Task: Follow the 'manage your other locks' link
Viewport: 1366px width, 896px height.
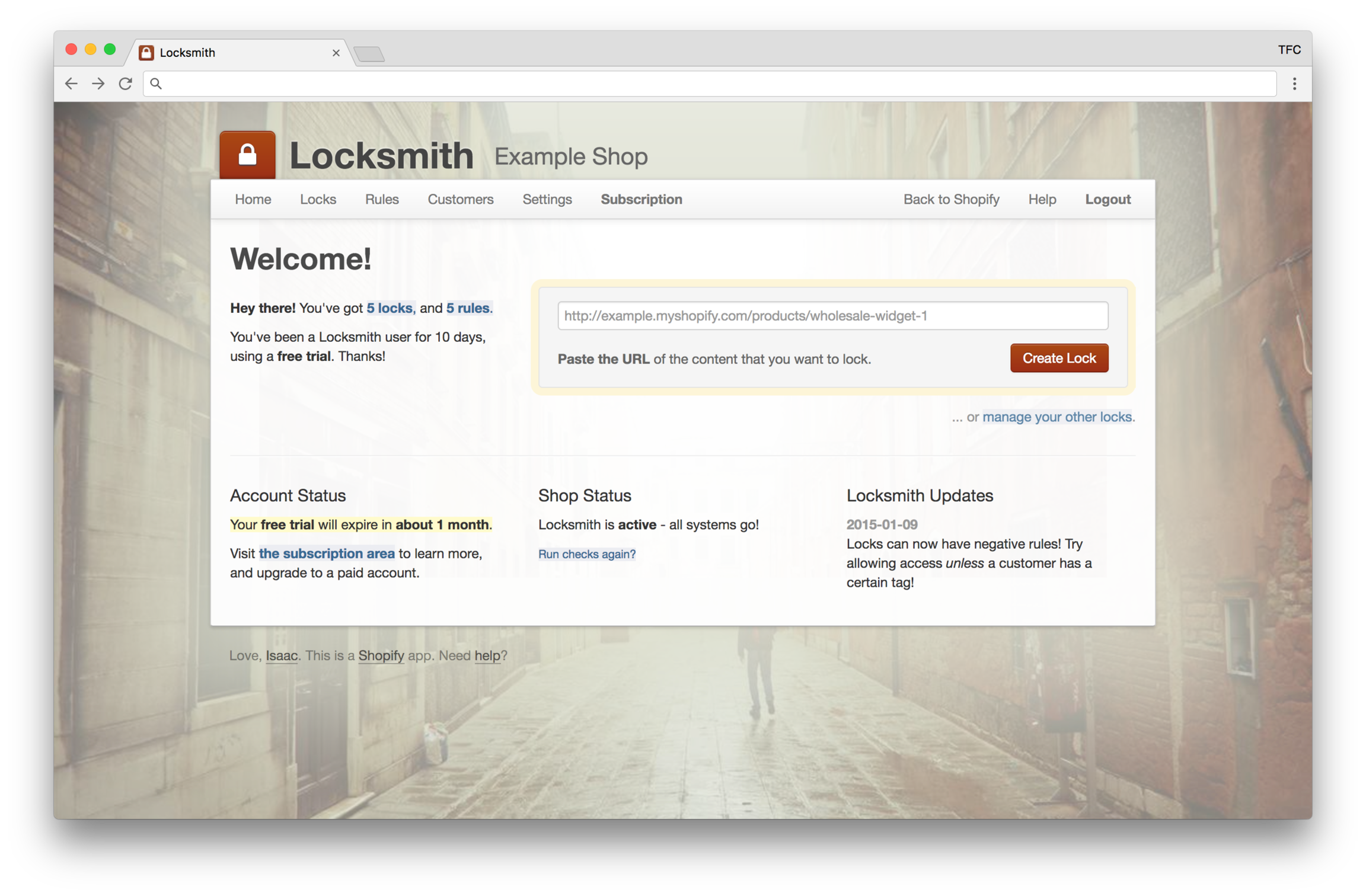Action: point(1057,417)
